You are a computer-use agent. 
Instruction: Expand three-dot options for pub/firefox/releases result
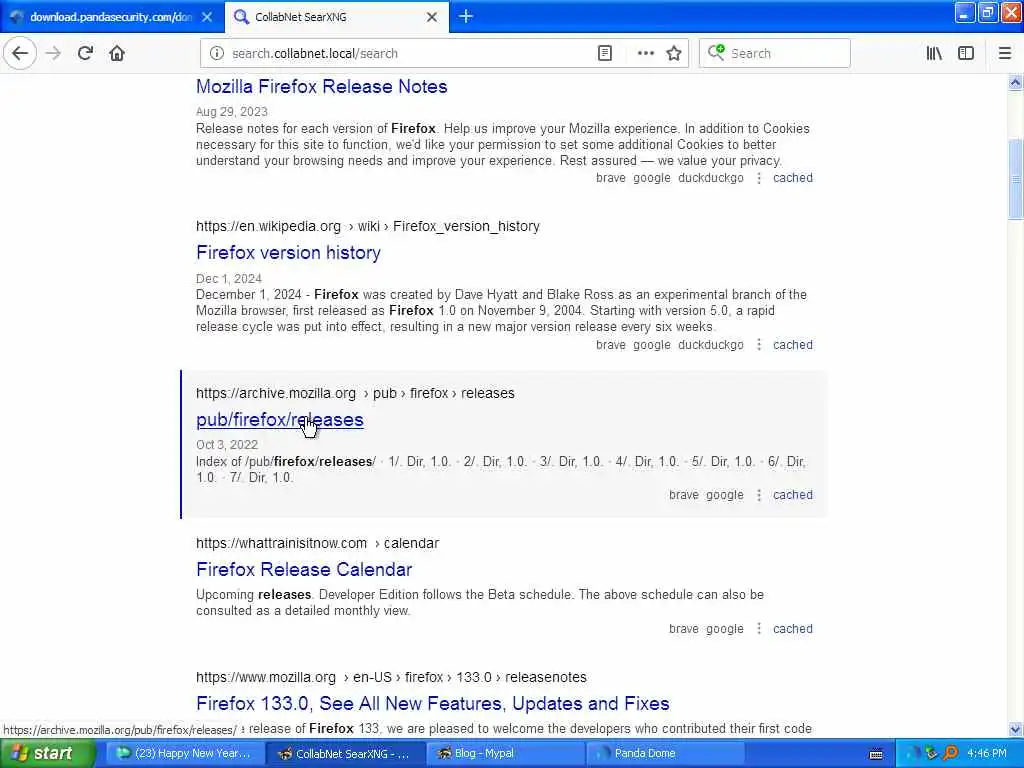(x=759, y=495)
